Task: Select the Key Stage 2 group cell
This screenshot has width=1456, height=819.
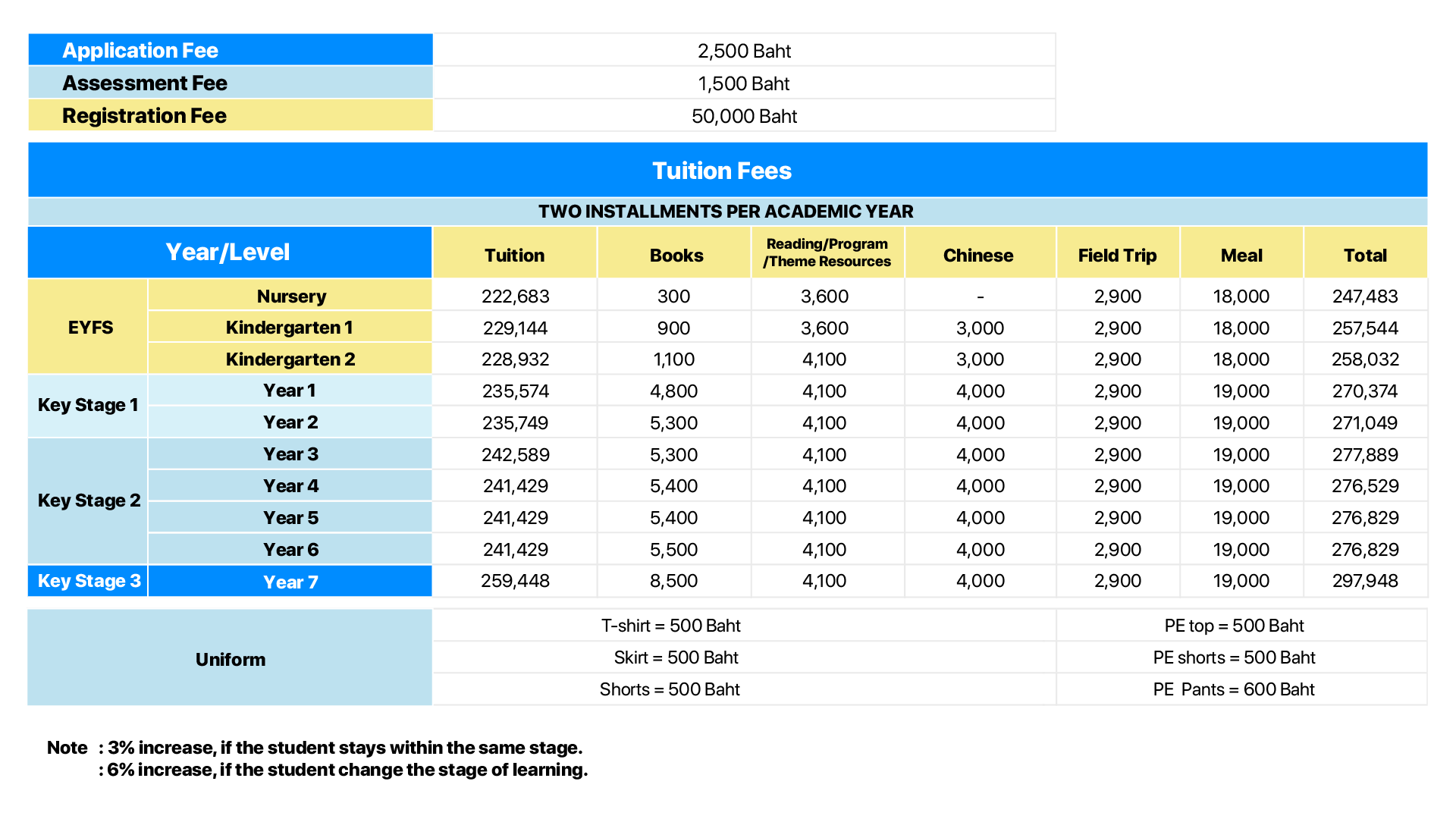Action: (89, 500)
